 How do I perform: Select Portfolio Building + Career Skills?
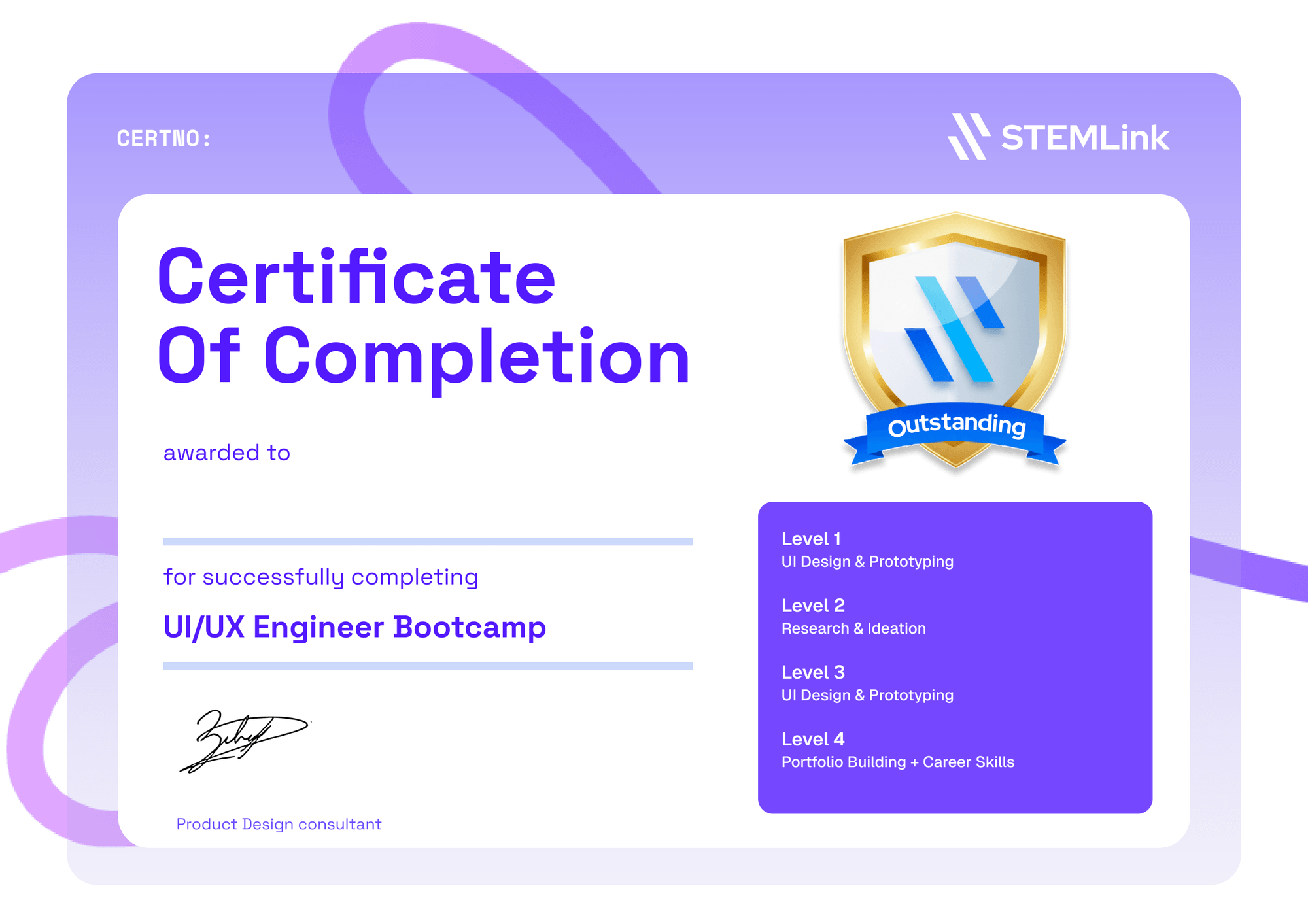click(898, 762)
